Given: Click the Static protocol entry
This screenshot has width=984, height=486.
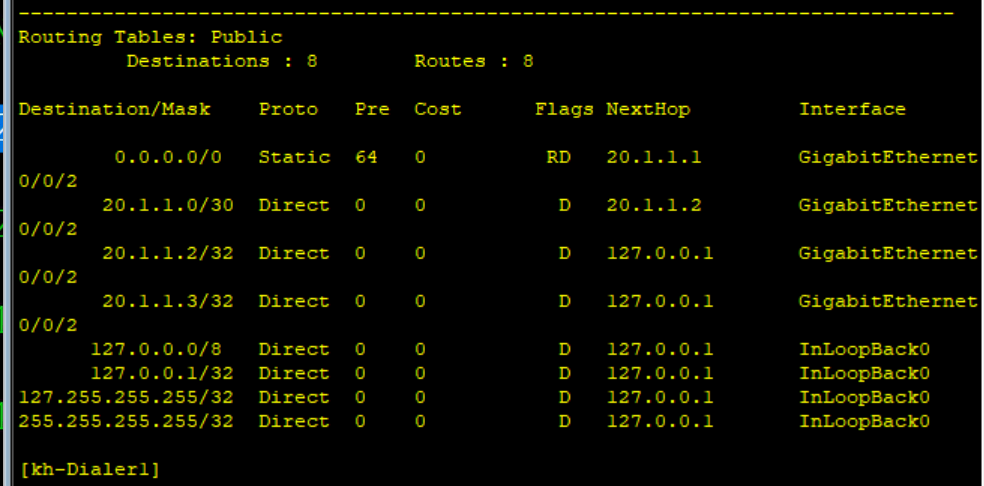Looking at the screenshot, I should coord(294,157).
